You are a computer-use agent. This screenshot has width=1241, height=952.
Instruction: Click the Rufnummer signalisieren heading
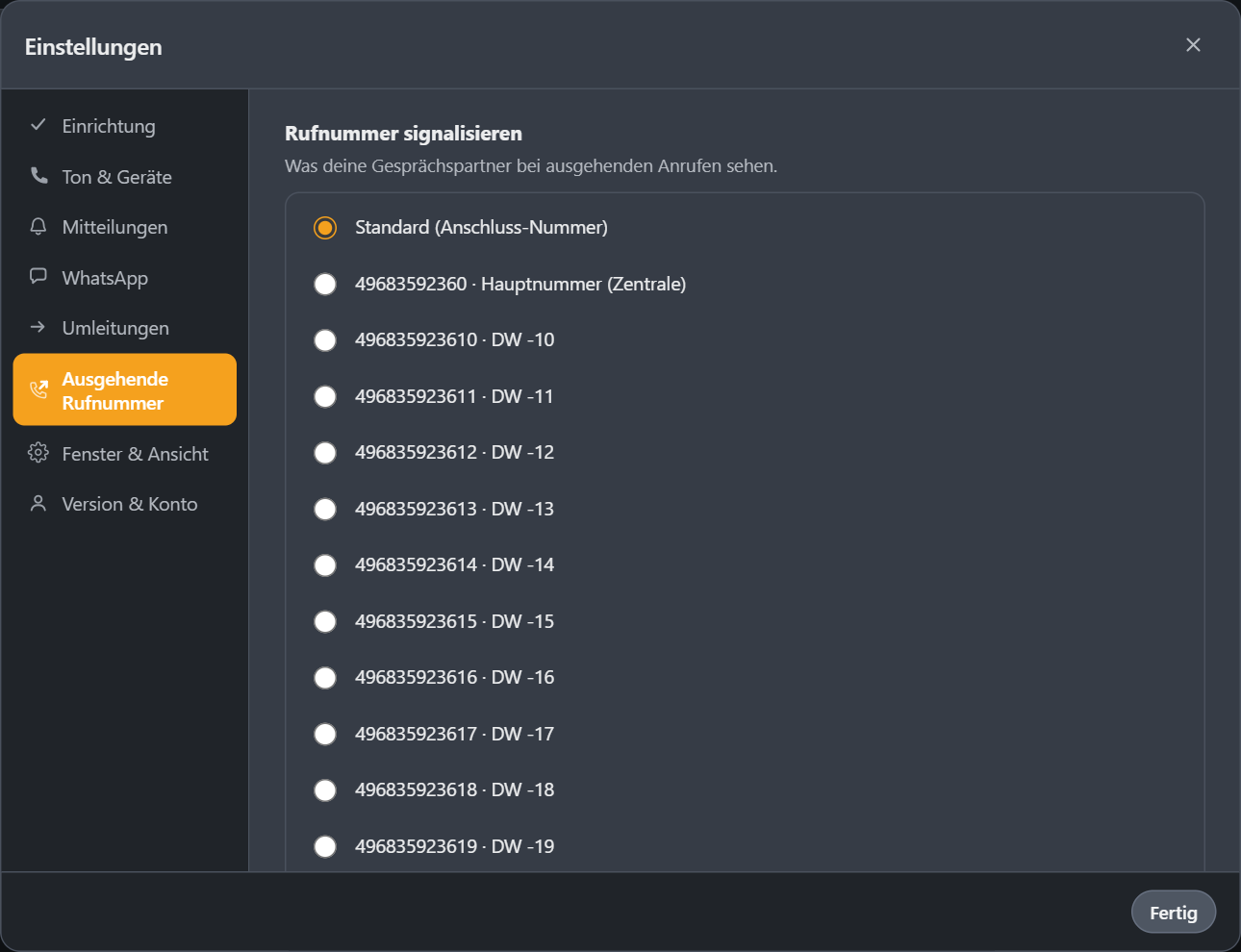(404, 134)
